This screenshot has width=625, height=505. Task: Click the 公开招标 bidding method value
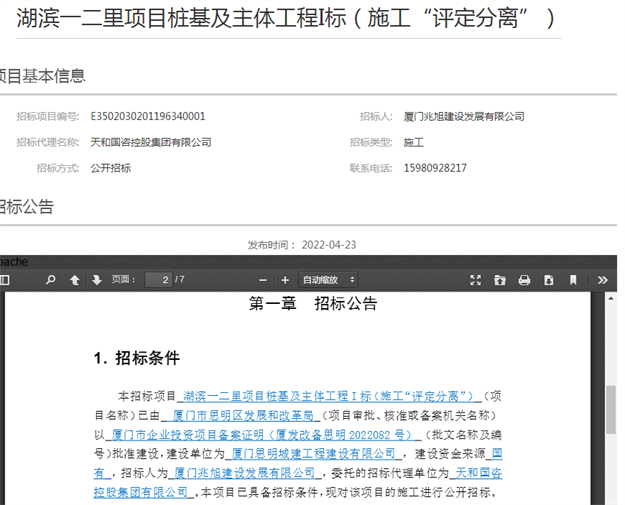click(110, 168)
